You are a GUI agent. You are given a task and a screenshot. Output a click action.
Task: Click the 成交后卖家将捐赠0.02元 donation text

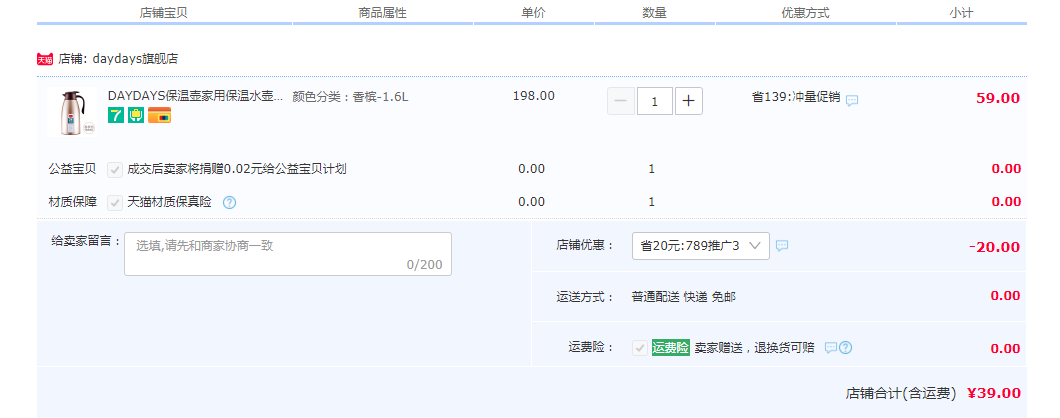[x=237, y=169]
